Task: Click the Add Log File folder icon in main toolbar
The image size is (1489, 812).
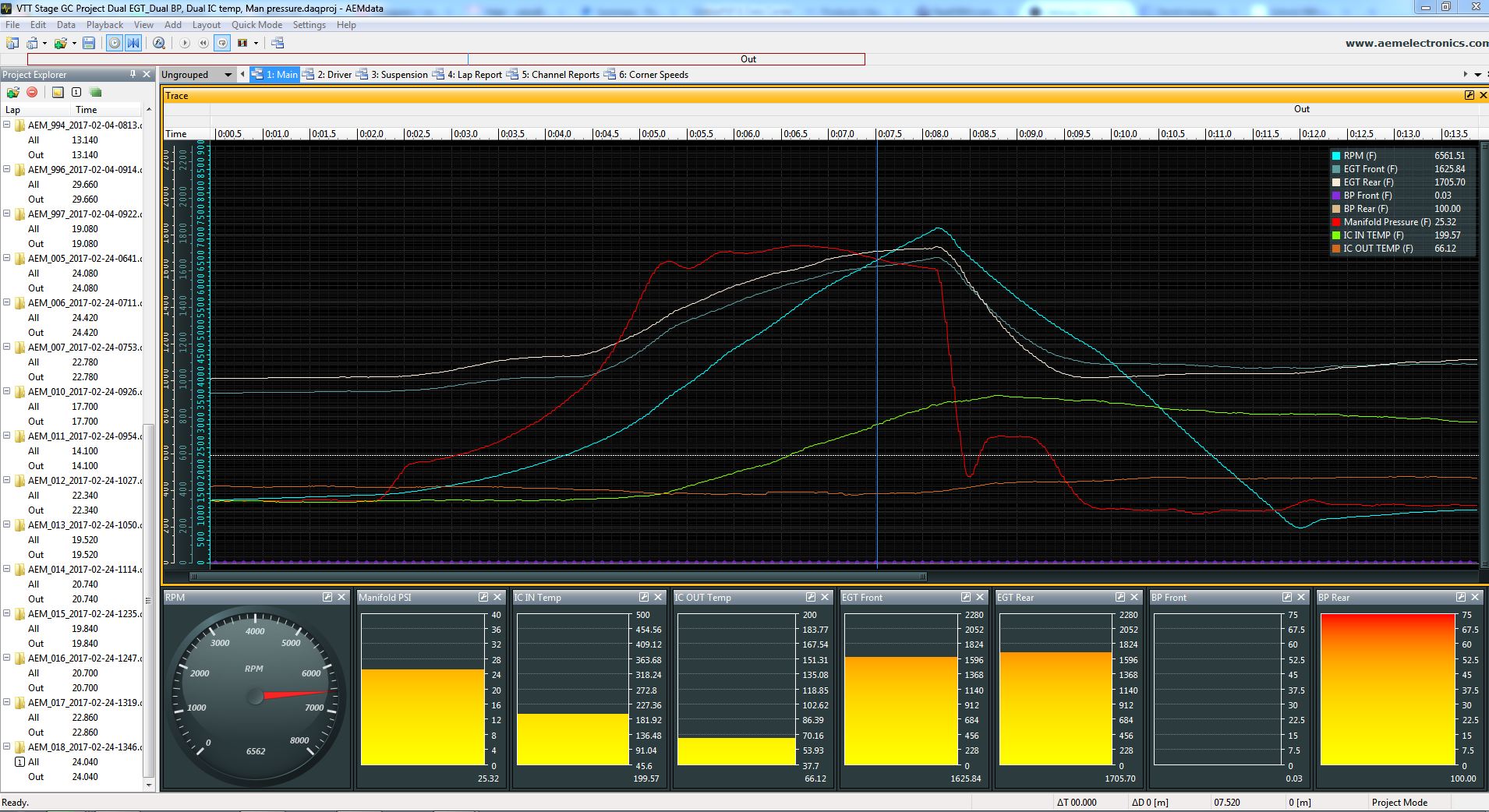Action: coord(61,43)
